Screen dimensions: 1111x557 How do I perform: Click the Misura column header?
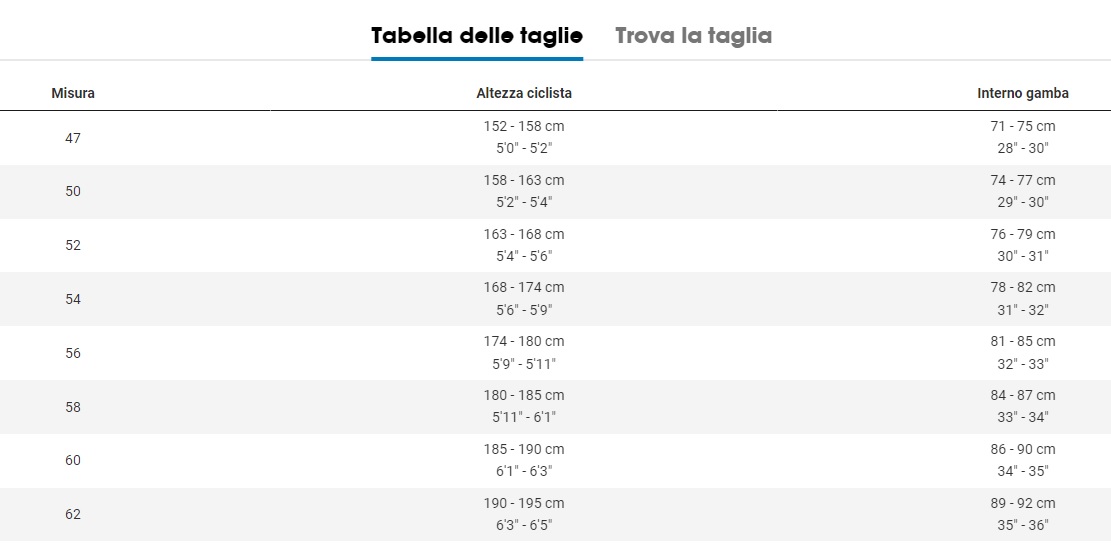click(73, 93)
